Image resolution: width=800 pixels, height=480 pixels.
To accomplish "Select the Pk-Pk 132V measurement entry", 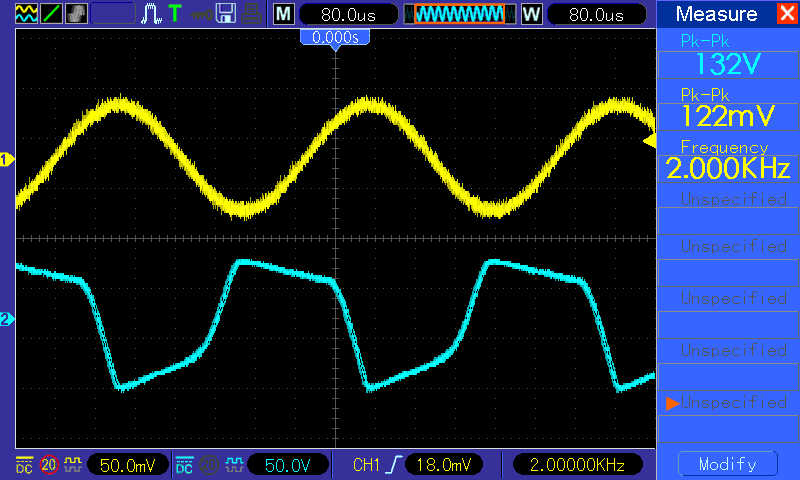I will pos(727,56).
